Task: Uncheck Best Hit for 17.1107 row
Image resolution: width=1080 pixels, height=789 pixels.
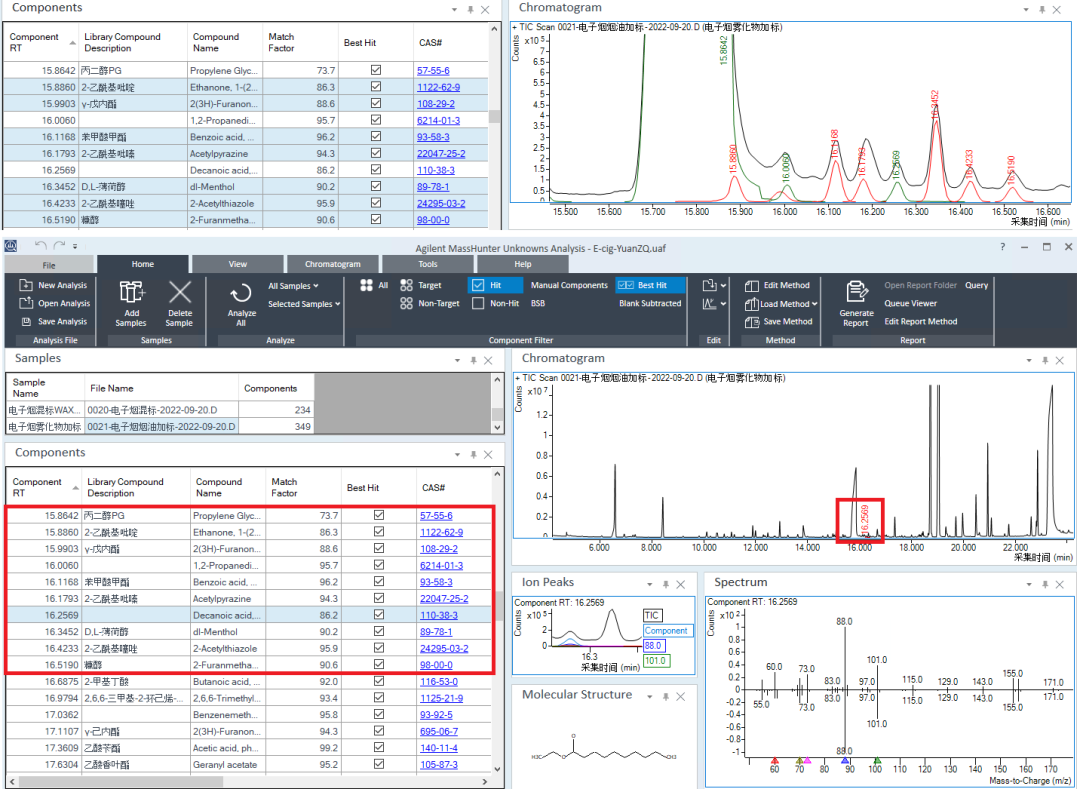Action: (379, 730)
